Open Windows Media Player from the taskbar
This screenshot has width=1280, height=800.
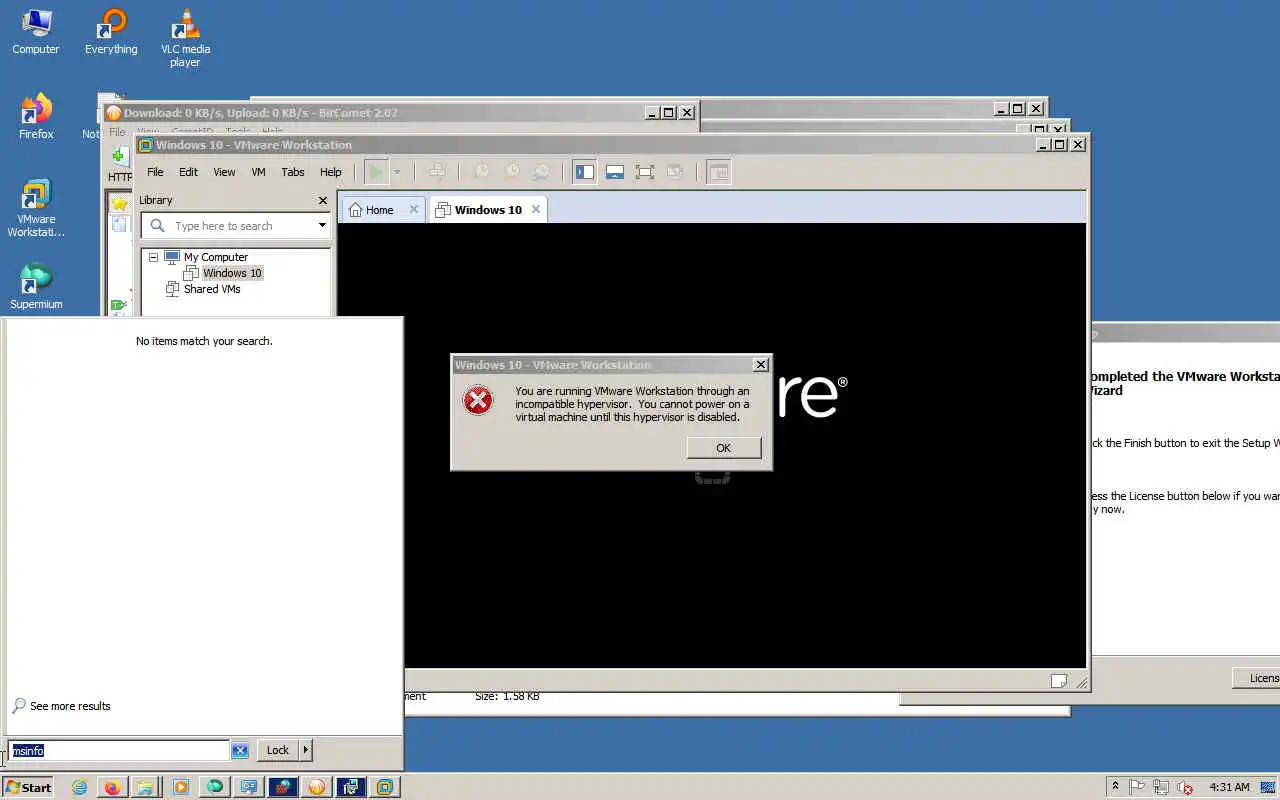[180, 787]
